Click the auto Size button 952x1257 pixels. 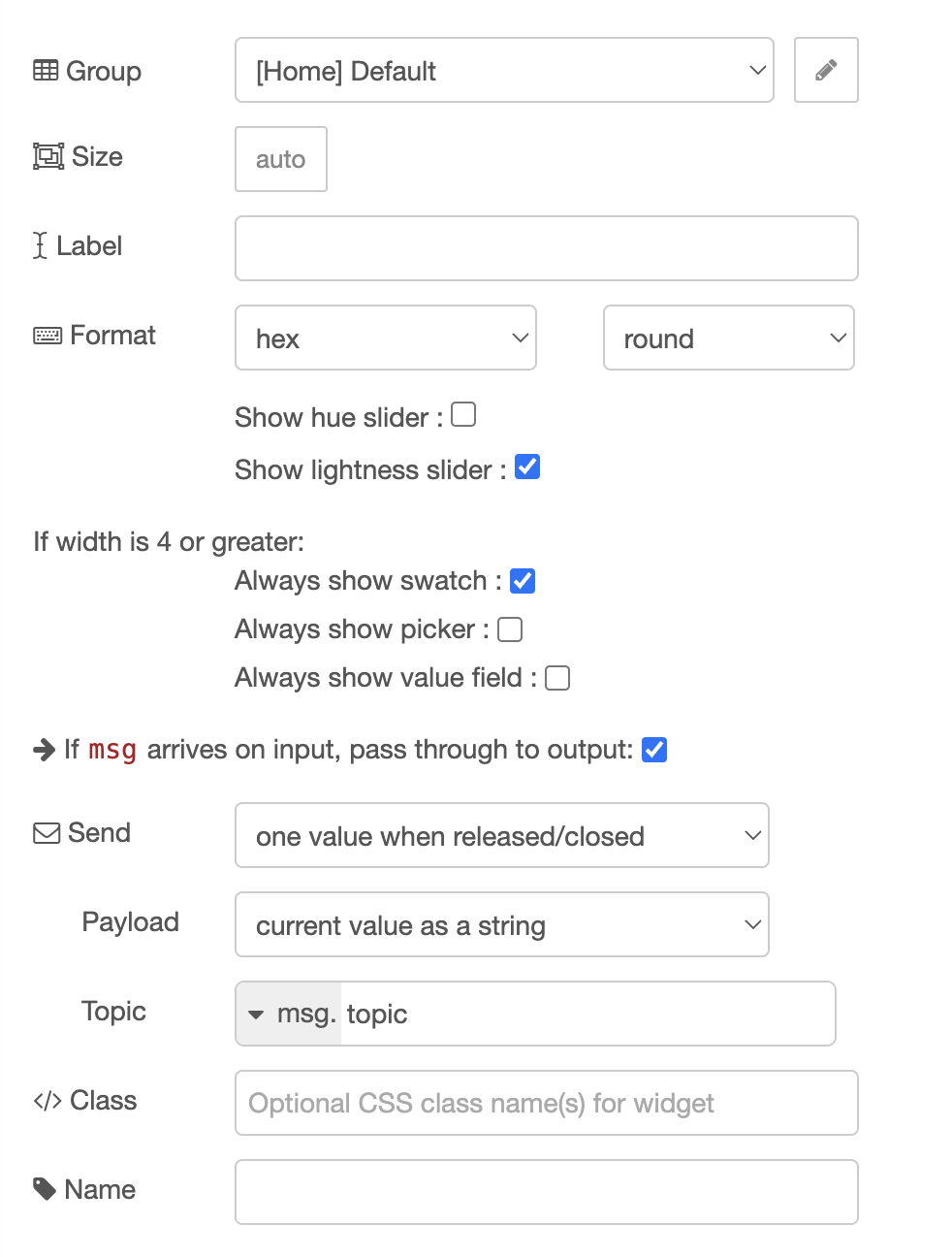pyautogui.click(x=280, y=158)
